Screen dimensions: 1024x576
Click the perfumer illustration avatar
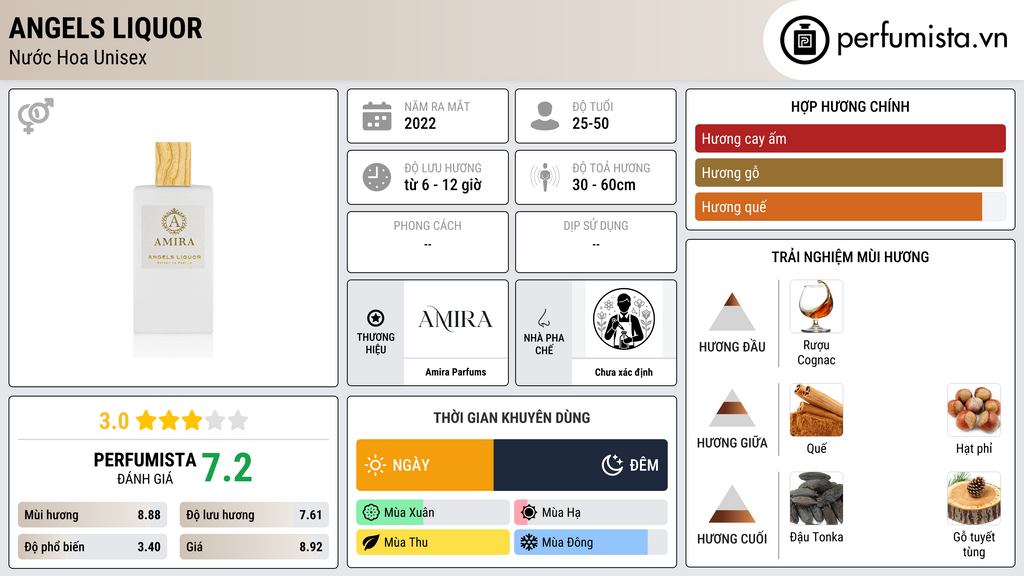(624, 319)
